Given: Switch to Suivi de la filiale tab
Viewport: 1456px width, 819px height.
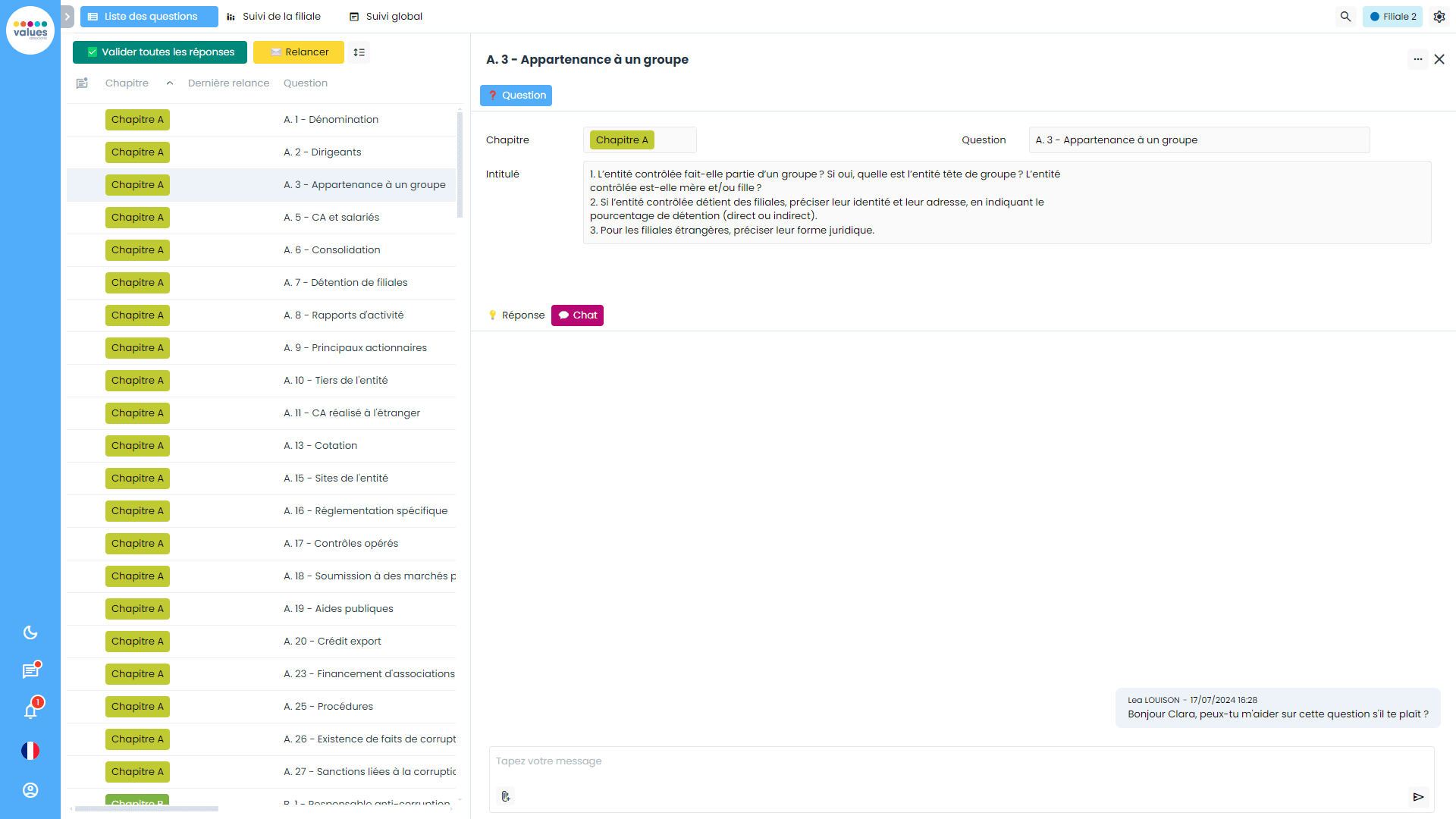Looking at the screenshot, I should pyautogui.click(x=274, y=17).
